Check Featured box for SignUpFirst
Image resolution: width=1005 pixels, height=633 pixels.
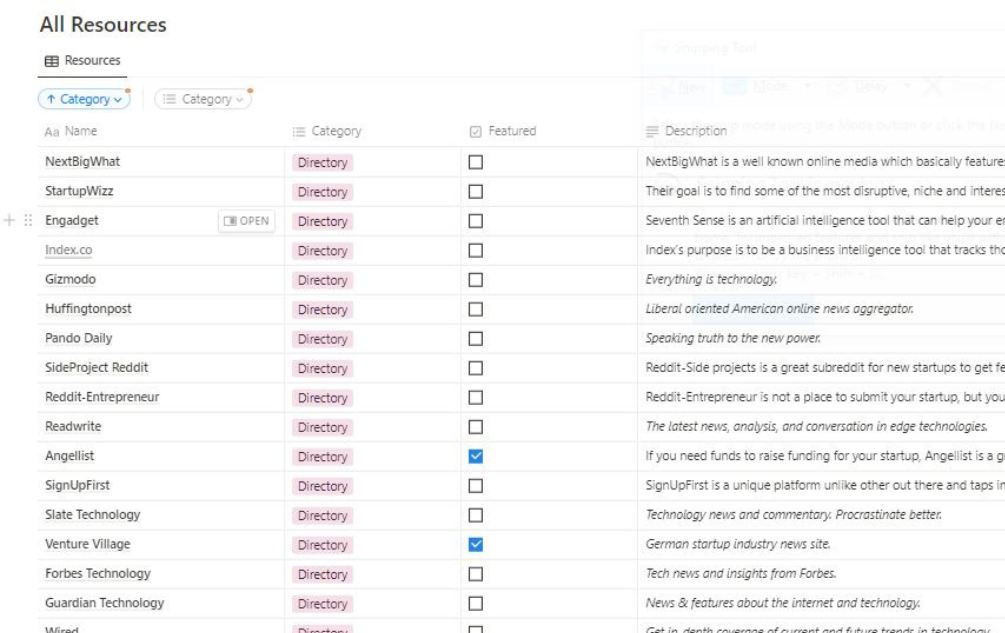(476, 486)
